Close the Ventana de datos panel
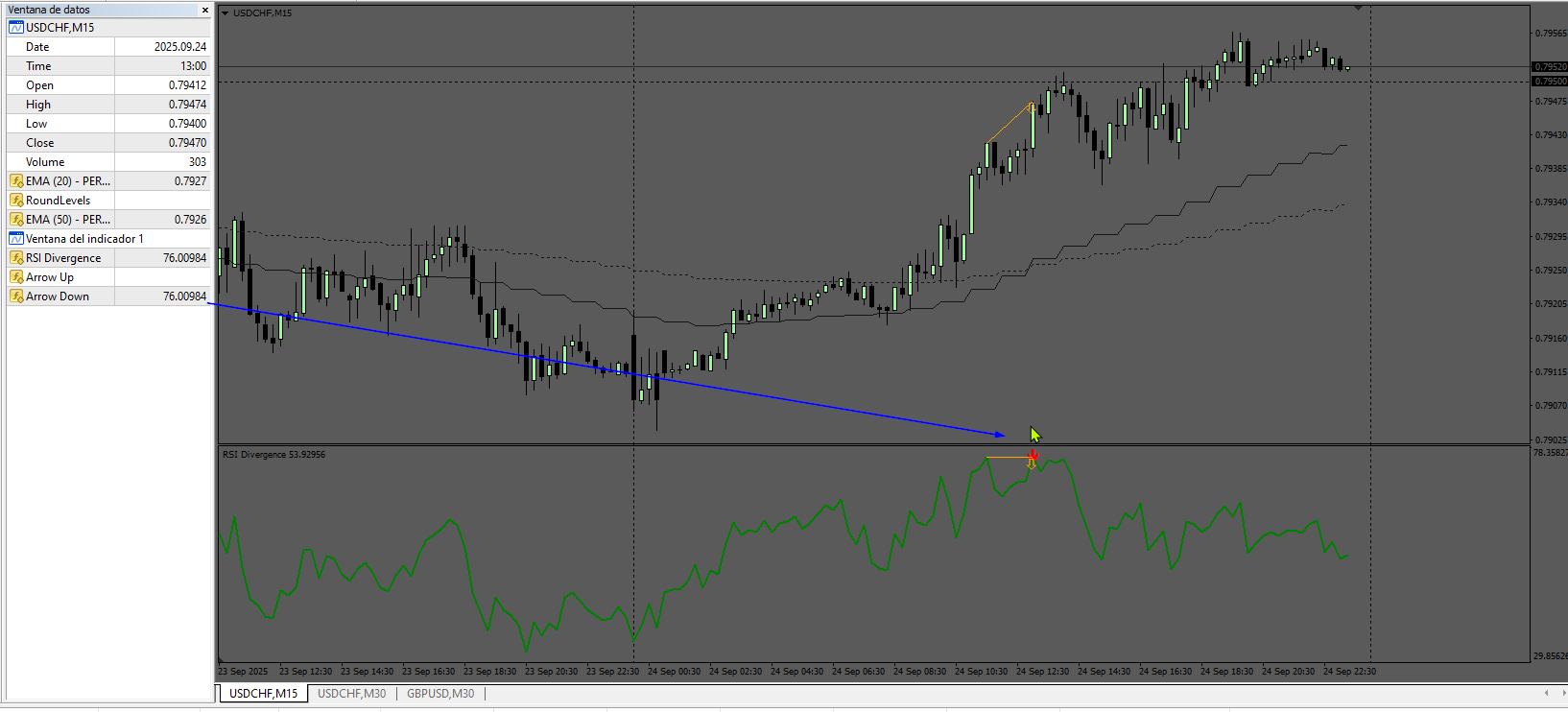Screen dimensions: 1568x712 204,10
